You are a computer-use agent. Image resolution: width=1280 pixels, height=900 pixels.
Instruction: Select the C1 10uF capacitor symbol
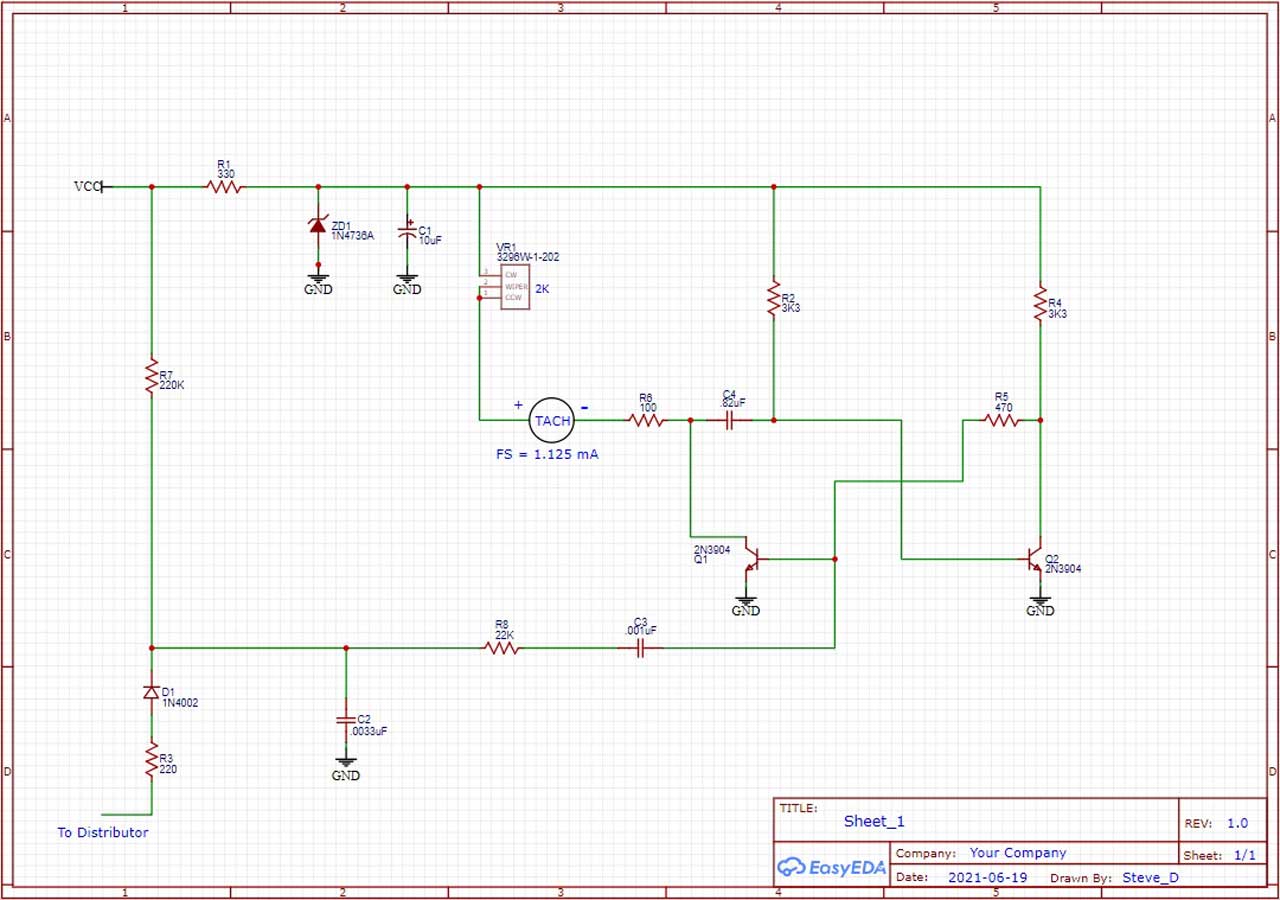tap(407, 231)
